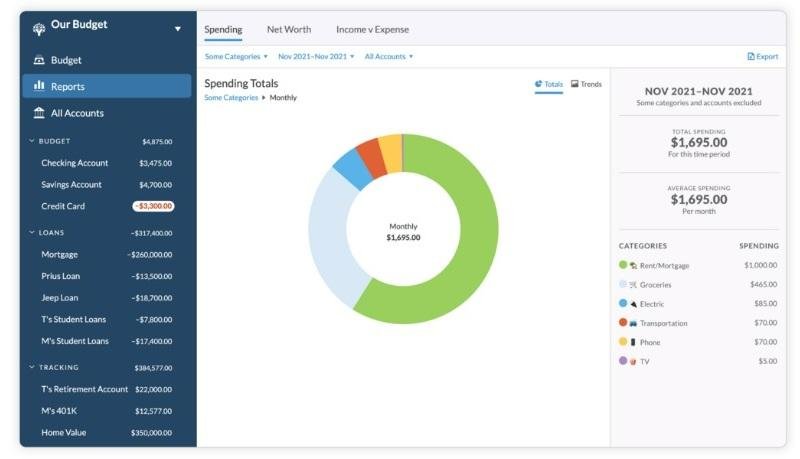The image size is (800, 459).
Task: Click the Rent/Mortgage house icon
Action: 633,266
